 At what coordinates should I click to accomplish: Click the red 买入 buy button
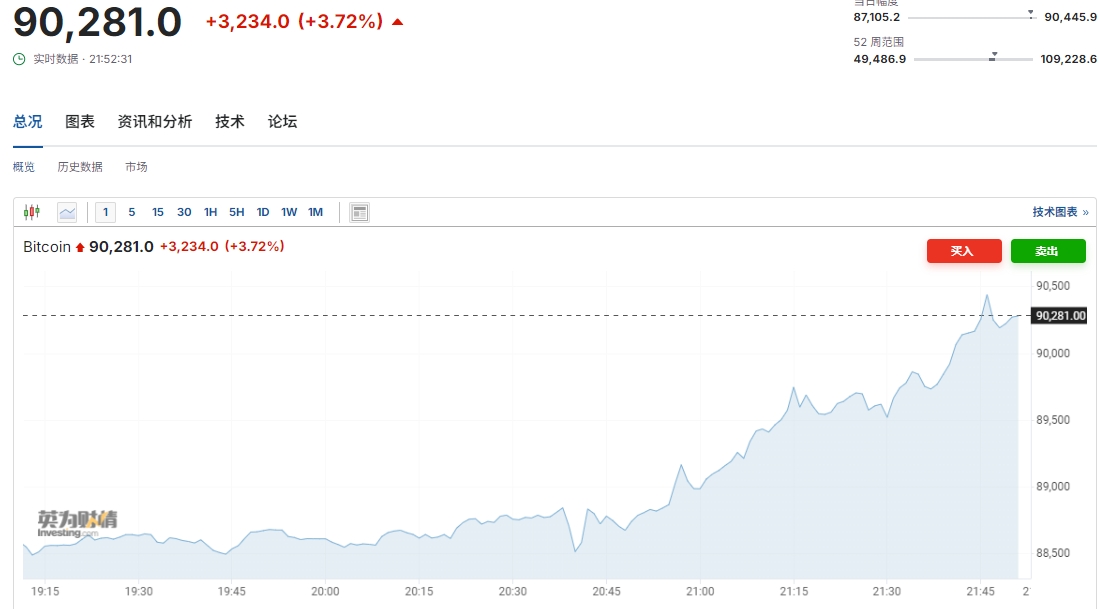point(962,251)
